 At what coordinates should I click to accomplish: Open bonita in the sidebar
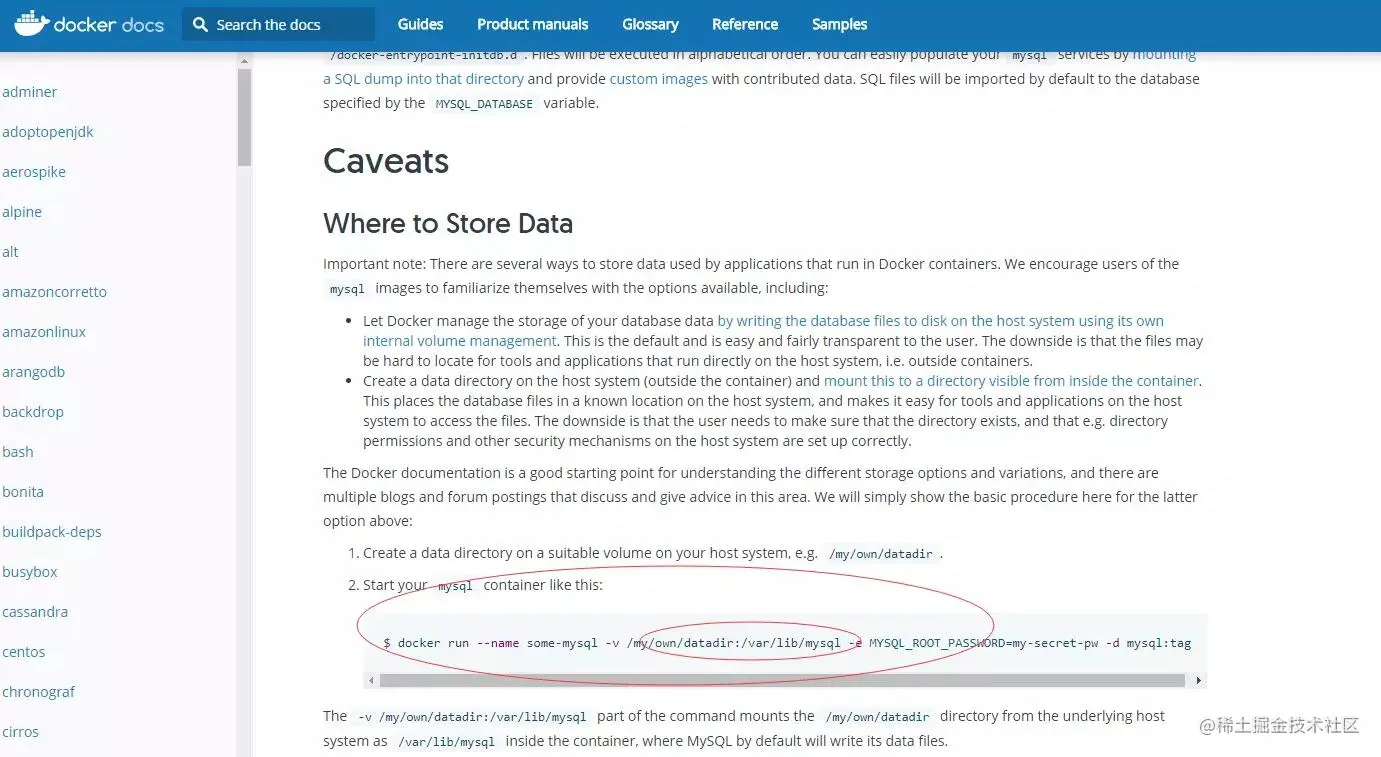(23, 492)
